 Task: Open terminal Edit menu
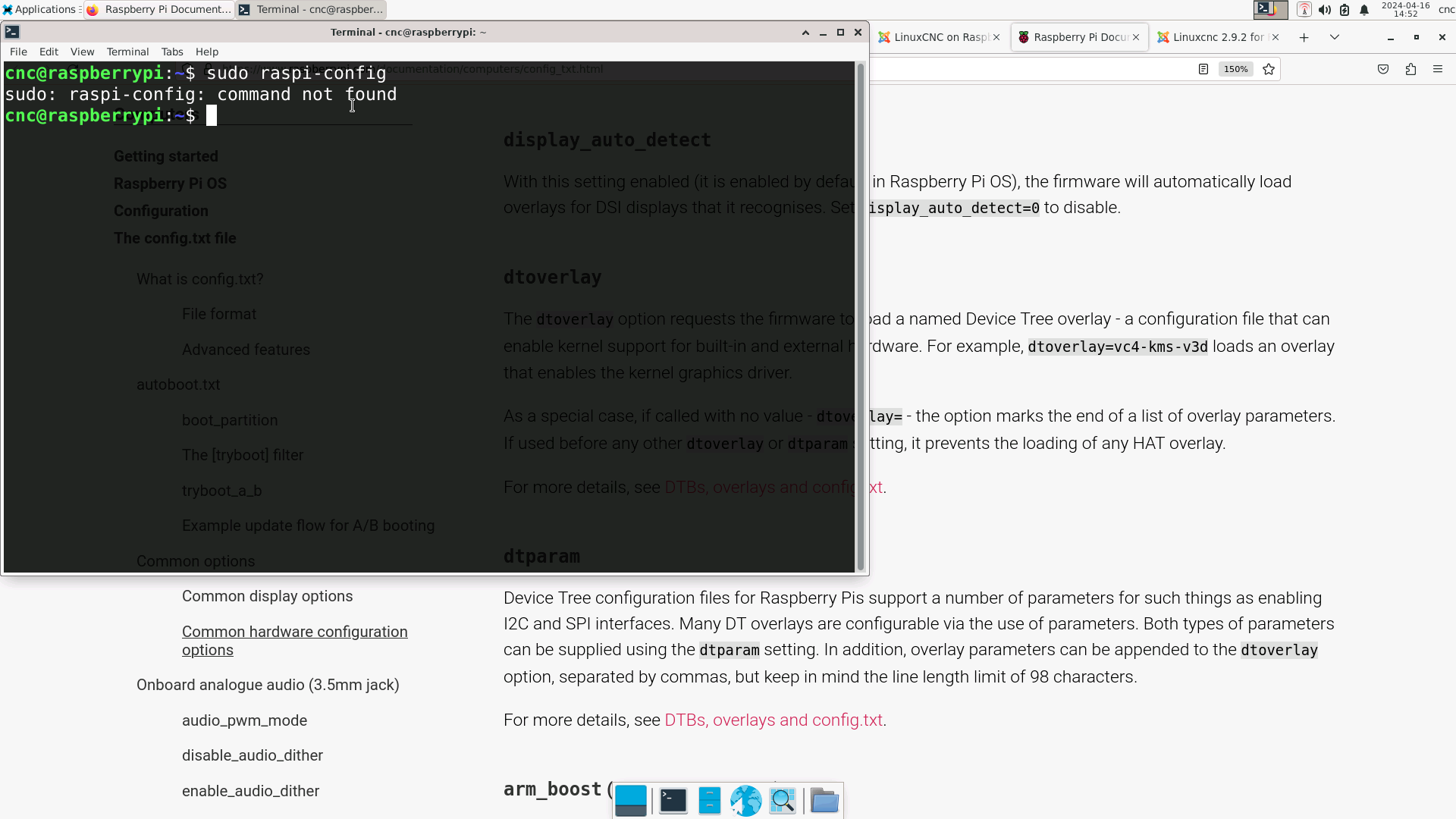pos(49,52)
